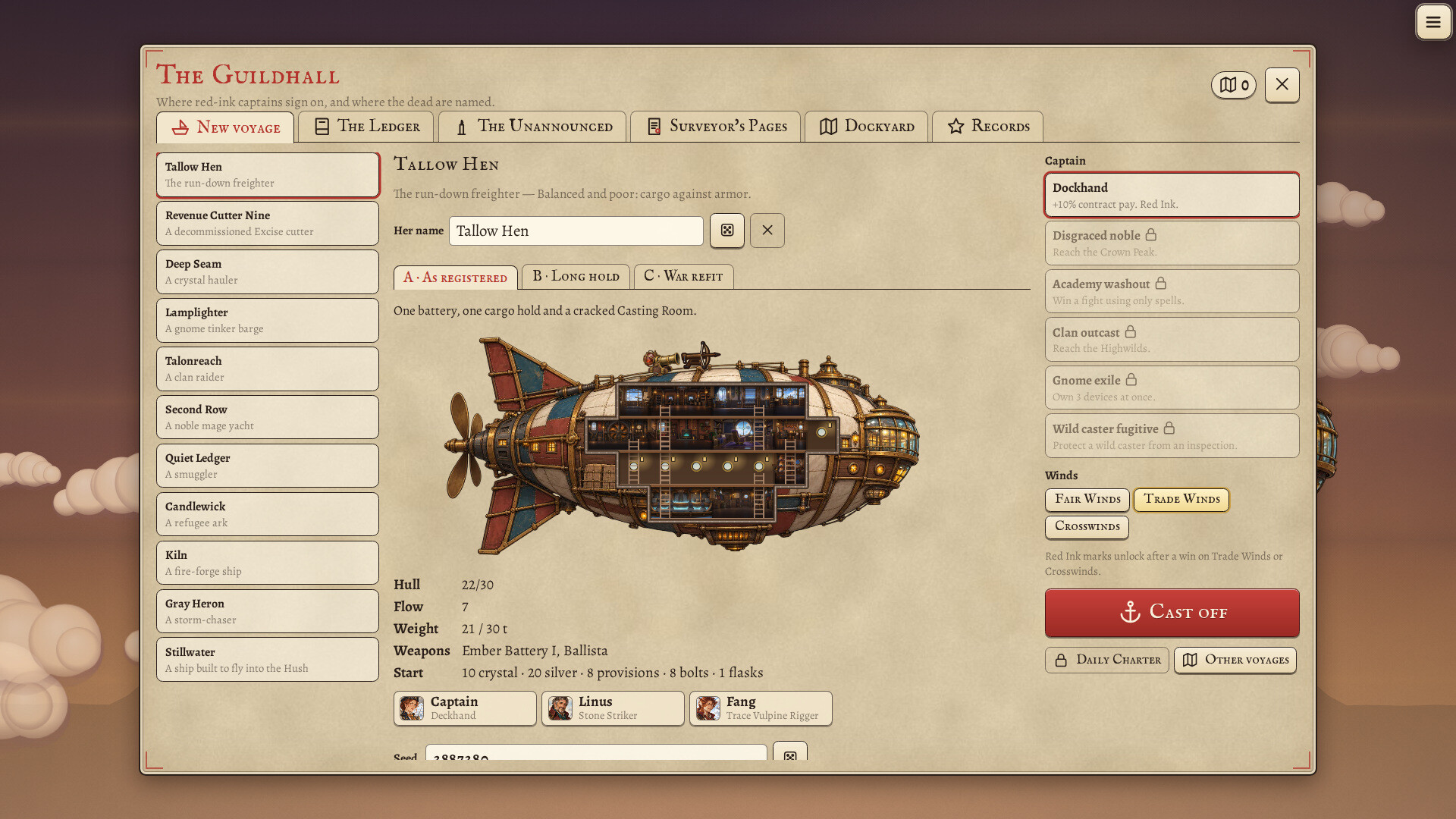Open the Daily Charter button
Viewport: 1456px width, 819px height.
[x=1106, y=660]
